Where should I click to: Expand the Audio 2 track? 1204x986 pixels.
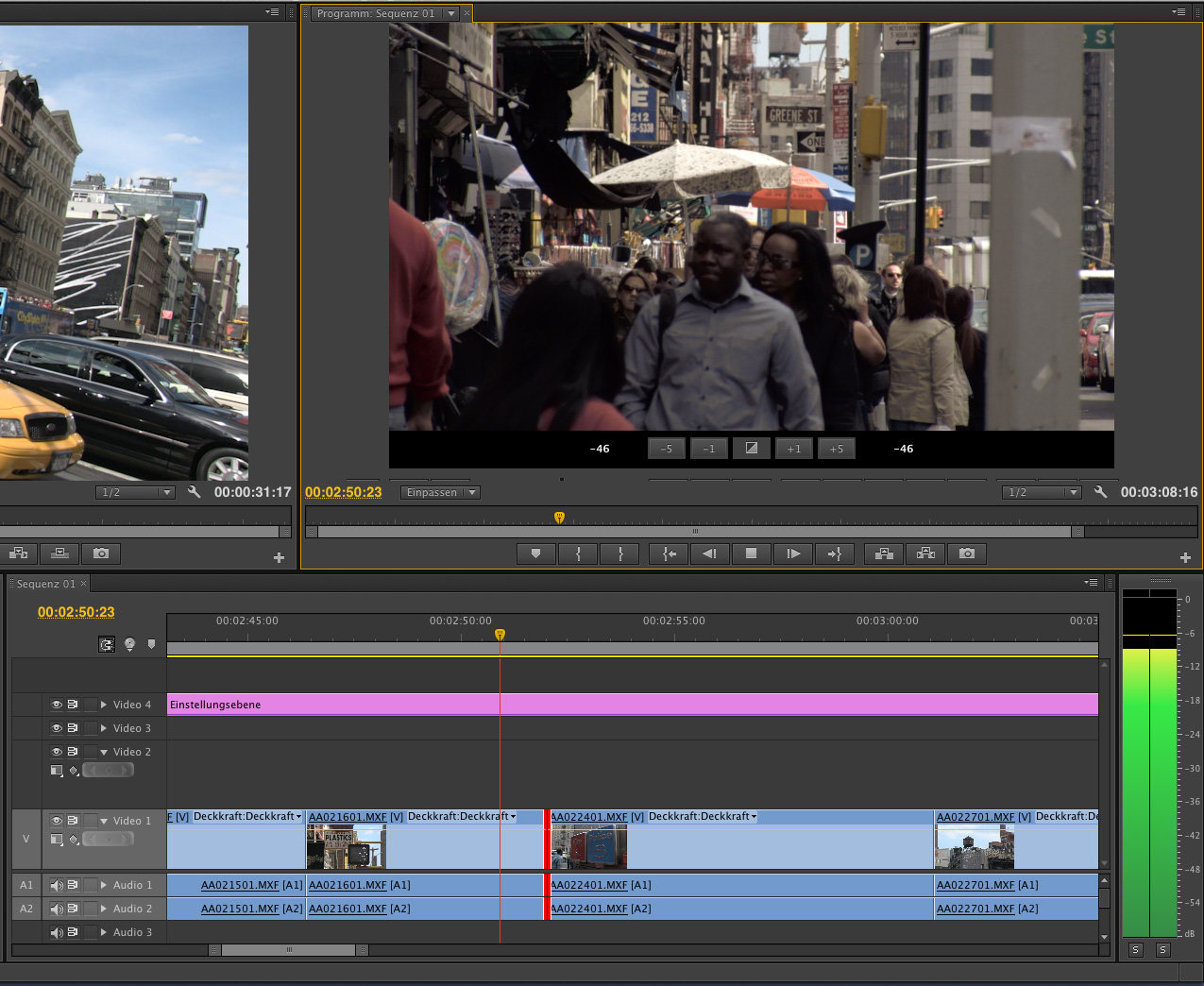pyautogui.click(x=104, y=909)
